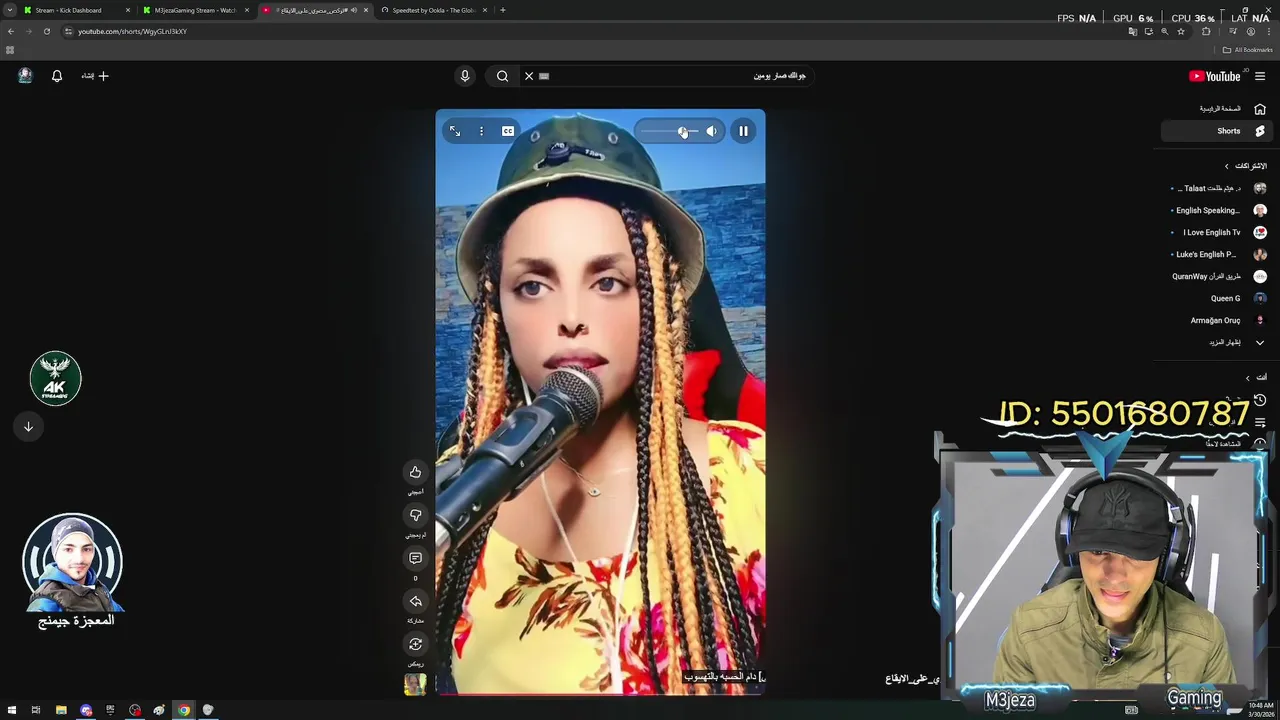Mute the Shorts video with the speaker icon
This screenshot has height=720, width=1280.
(711, 131)
